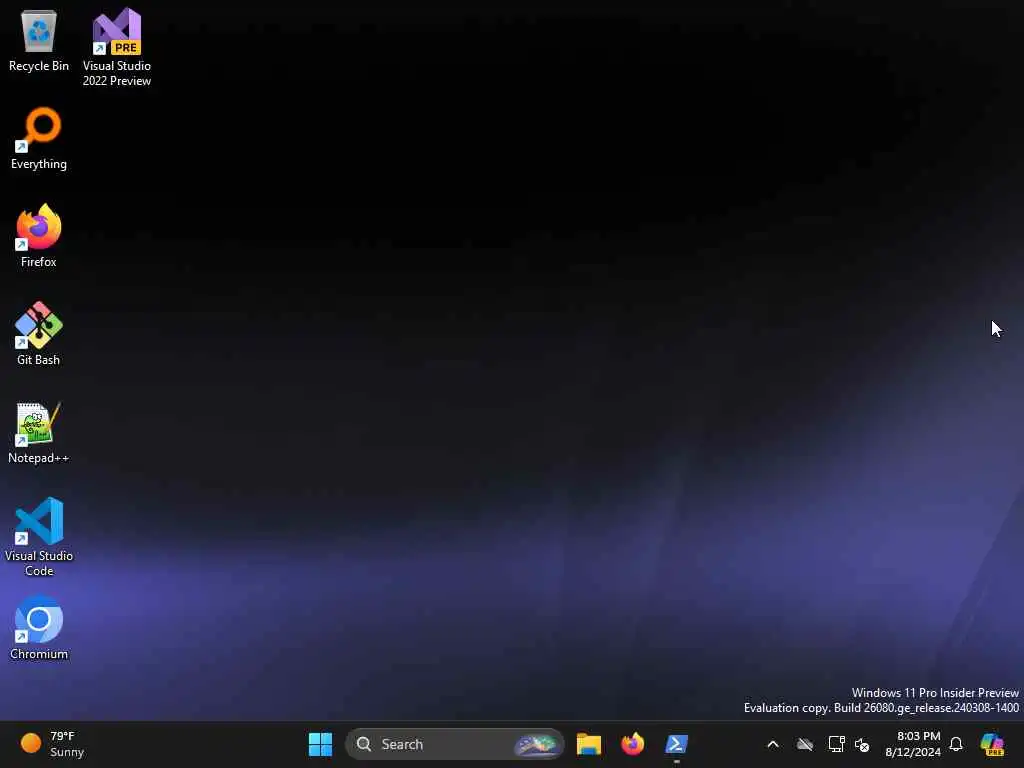Select the Chromium desktop shortcut
The image size is (1024, 768).
pos(39,628)
